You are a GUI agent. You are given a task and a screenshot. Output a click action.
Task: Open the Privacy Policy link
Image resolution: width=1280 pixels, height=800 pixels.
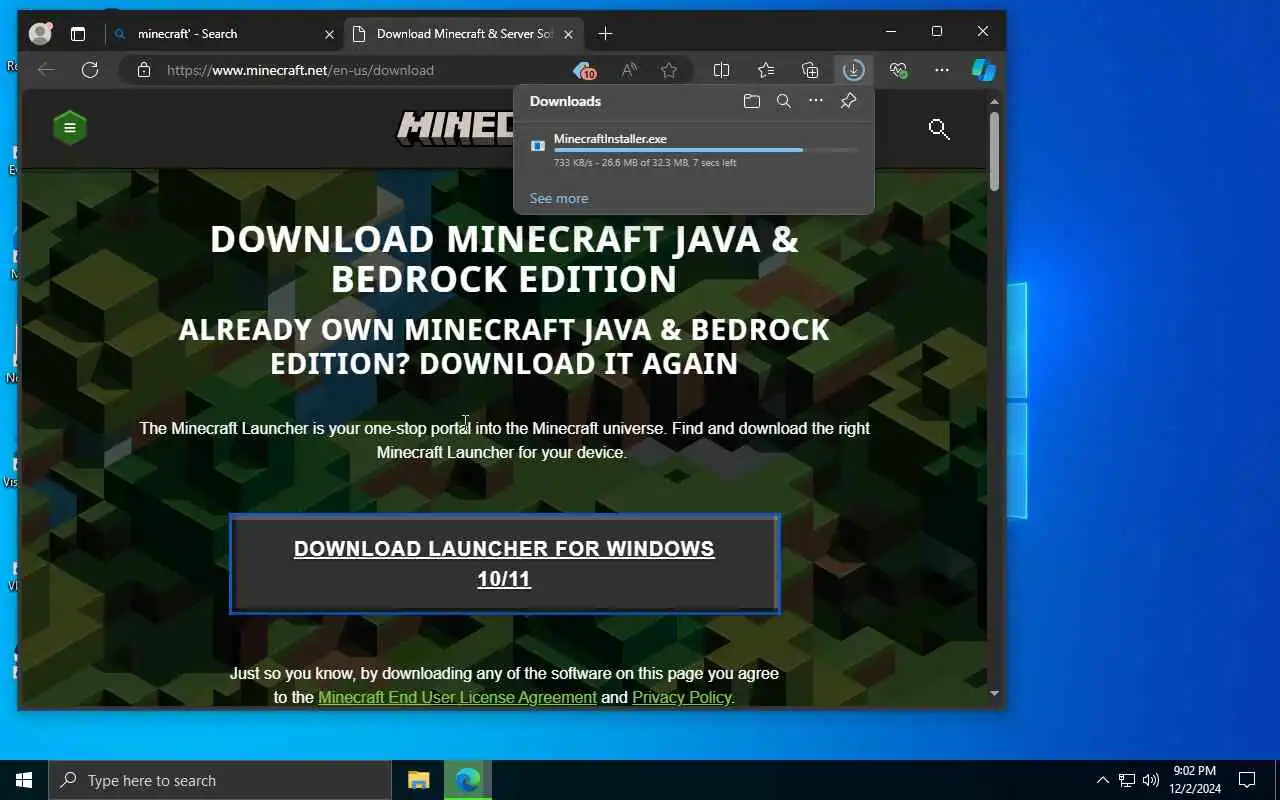coord(681,697)
